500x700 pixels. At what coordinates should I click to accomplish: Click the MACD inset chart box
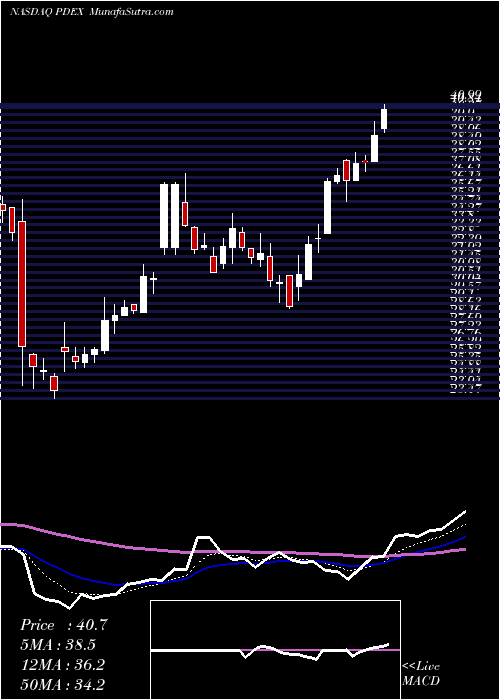point(275,650)
